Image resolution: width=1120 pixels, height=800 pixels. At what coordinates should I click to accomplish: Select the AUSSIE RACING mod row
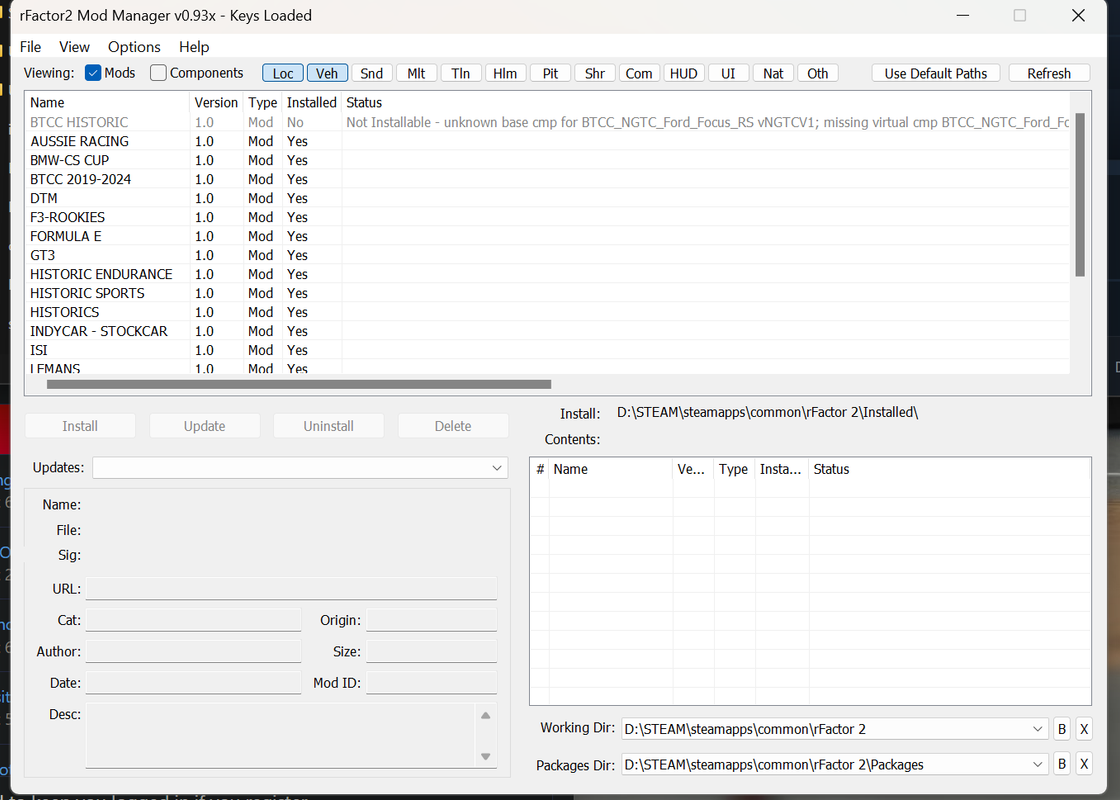pyautogui.click(x=548, y=141)
